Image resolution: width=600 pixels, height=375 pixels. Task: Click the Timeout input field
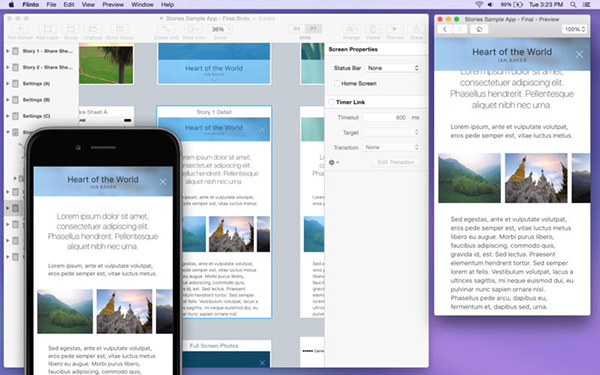[x=385, y=117]
